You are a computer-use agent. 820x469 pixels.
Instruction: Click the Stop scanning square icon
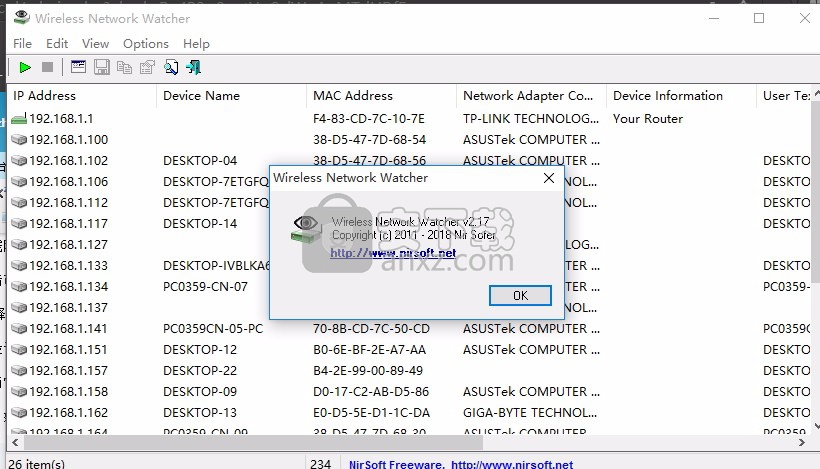[47, 67]
